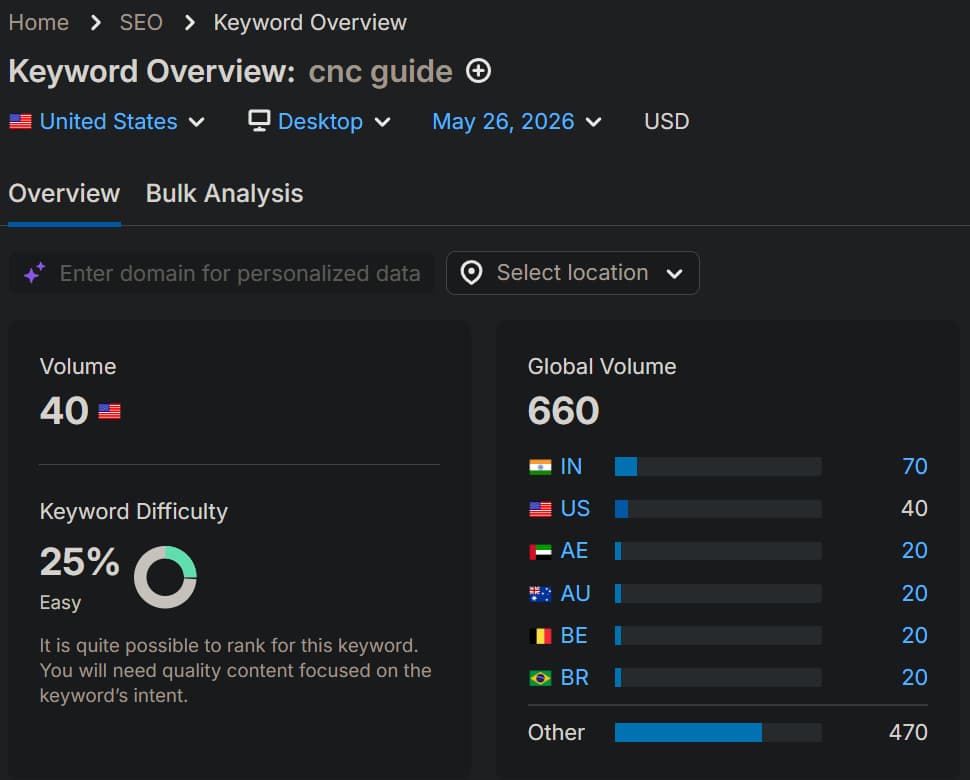
Task: Click the BE volume value 20
Action: [914, 635]
